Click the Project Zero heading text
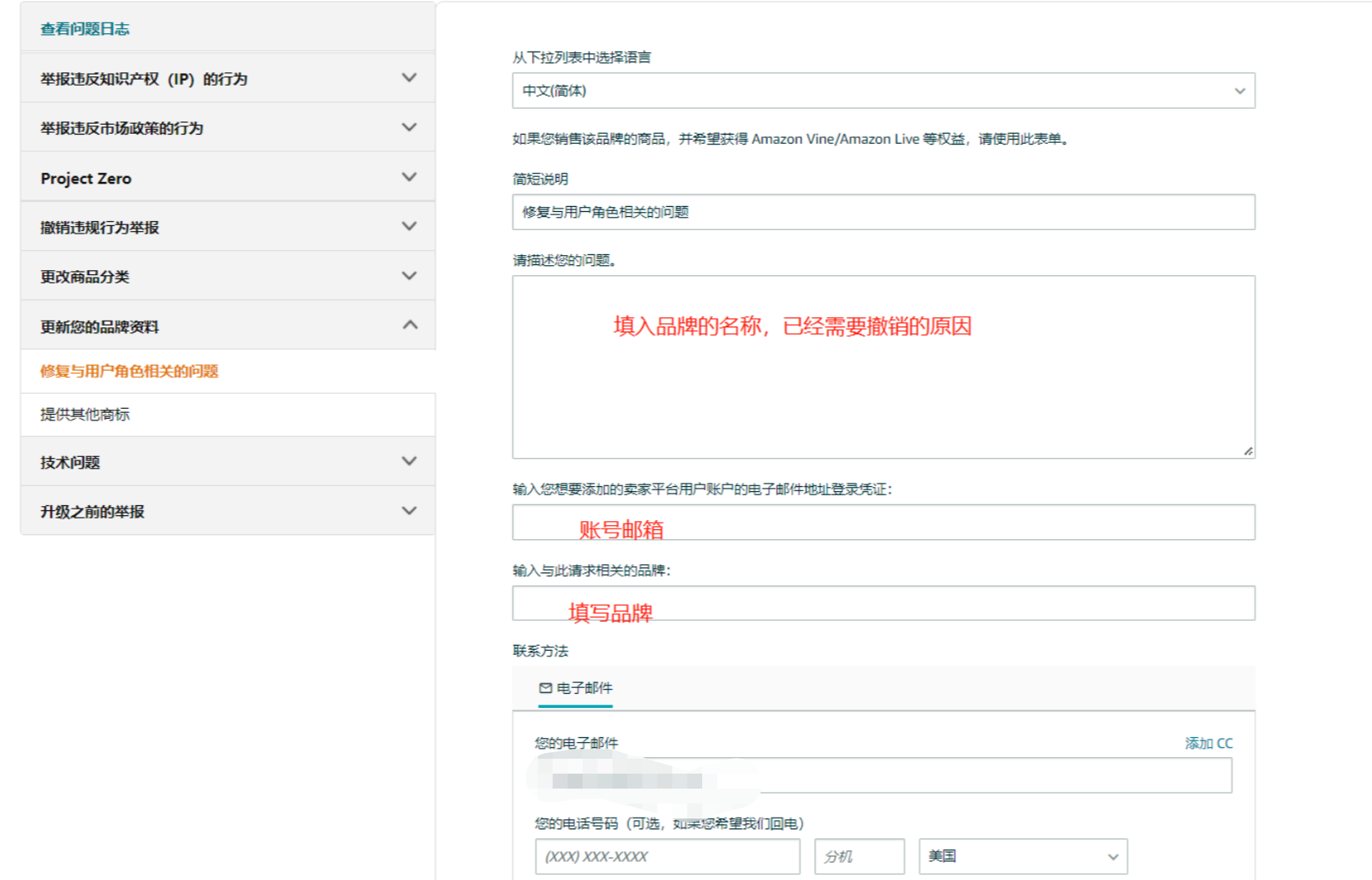This screenshot has height=880, width=1372. [x=86, y=179]
